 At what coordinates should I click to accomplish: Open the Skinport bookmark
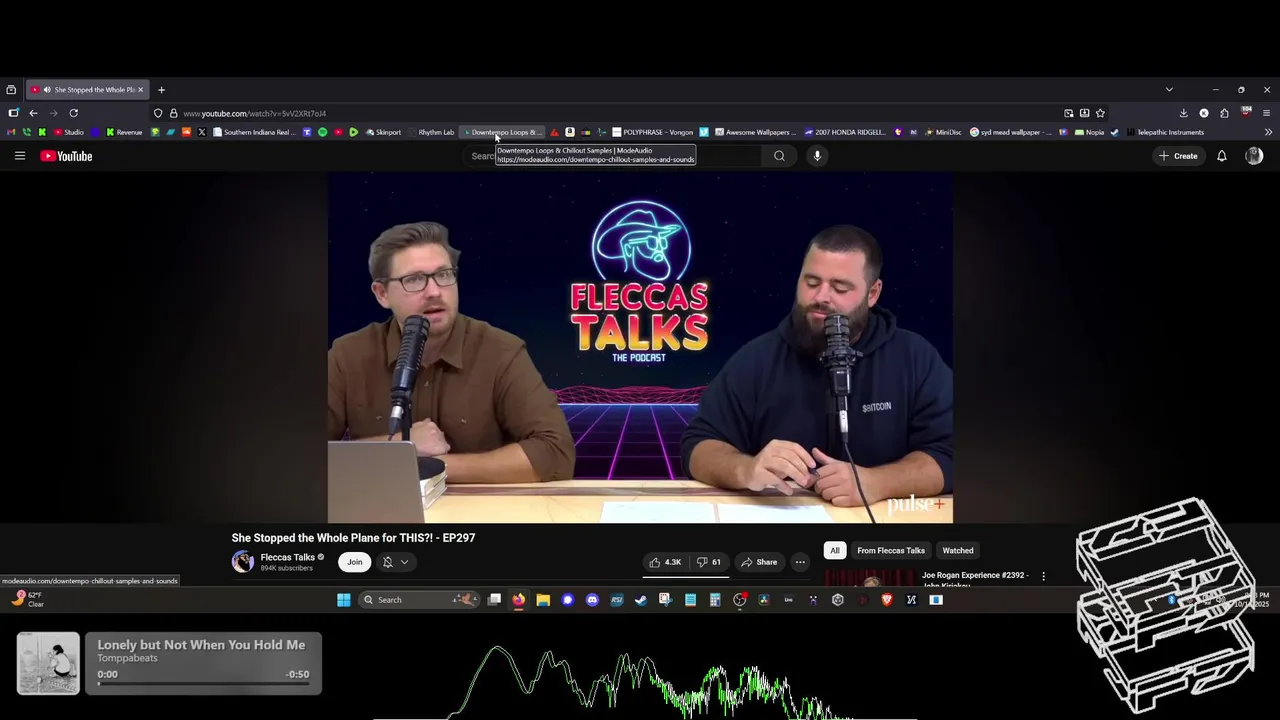(x=383, y=132)
